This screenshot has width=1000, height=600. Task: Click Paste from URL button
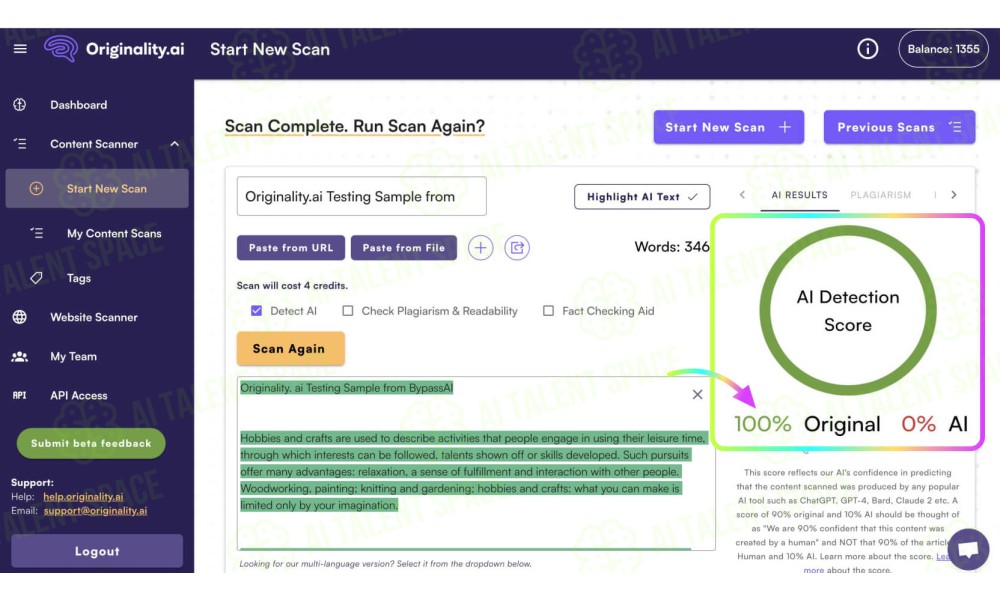tap(291, 247)
